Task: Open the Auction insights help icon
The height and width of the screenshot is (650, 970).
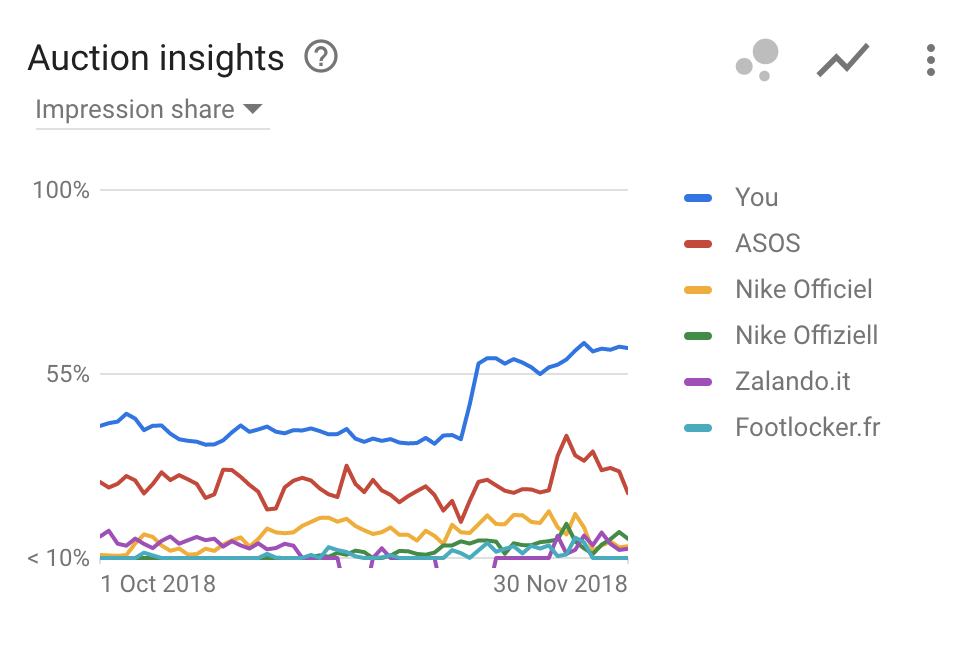Action: pos(321,57)
